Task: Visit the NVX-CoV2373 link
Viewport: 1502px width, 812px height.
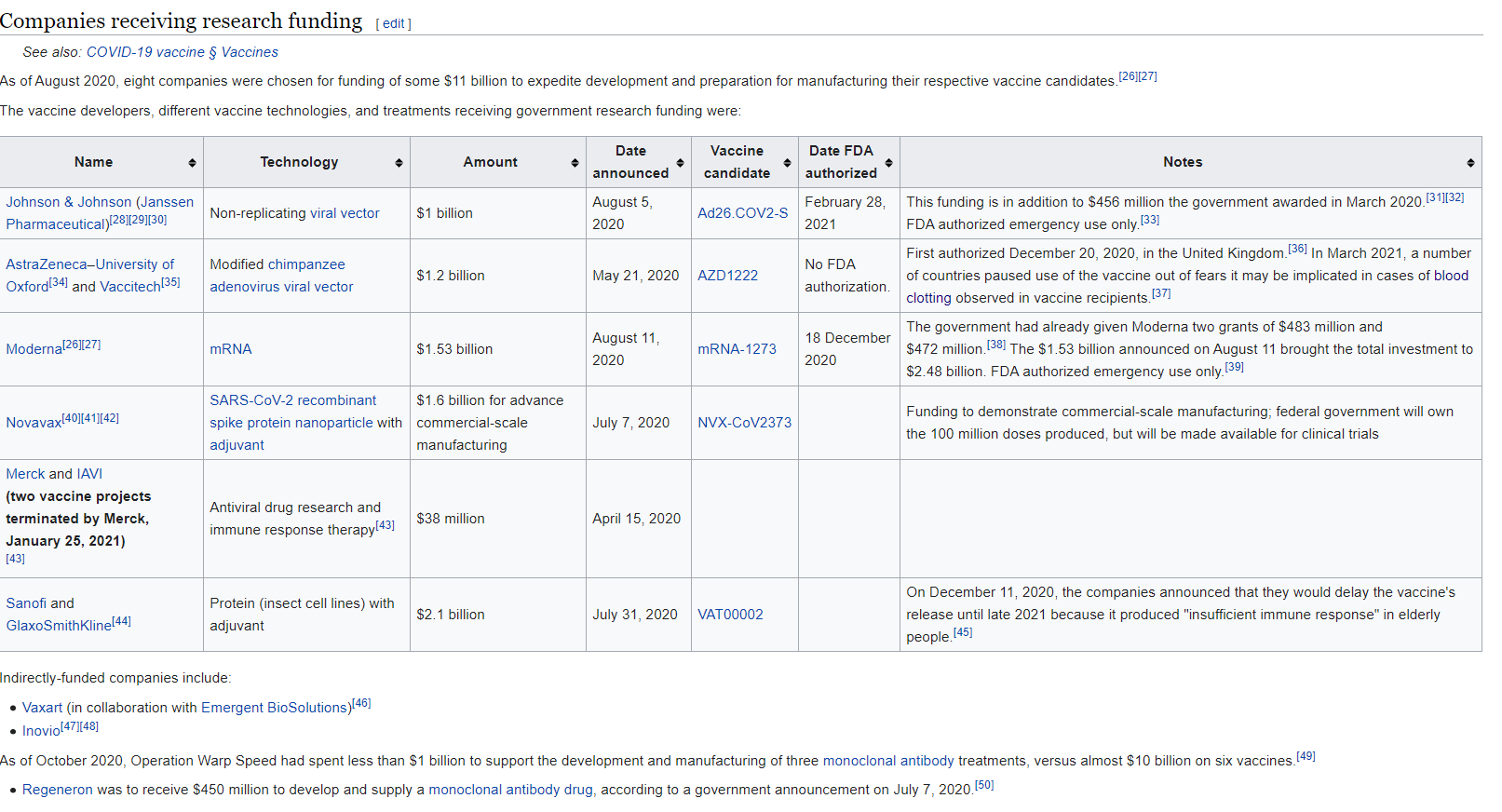Action: coord(744,423)
